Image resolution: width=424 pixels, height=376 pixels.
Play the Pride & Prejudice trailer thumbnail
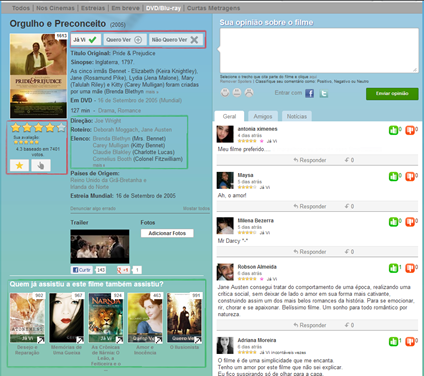coord(100,246)
